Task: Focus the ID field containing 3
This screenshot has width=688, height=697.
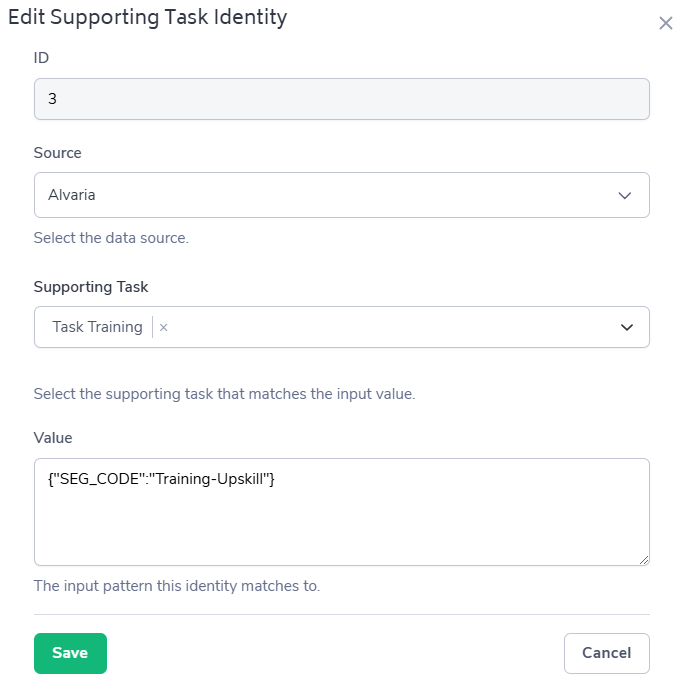Action: click(341, 99)
